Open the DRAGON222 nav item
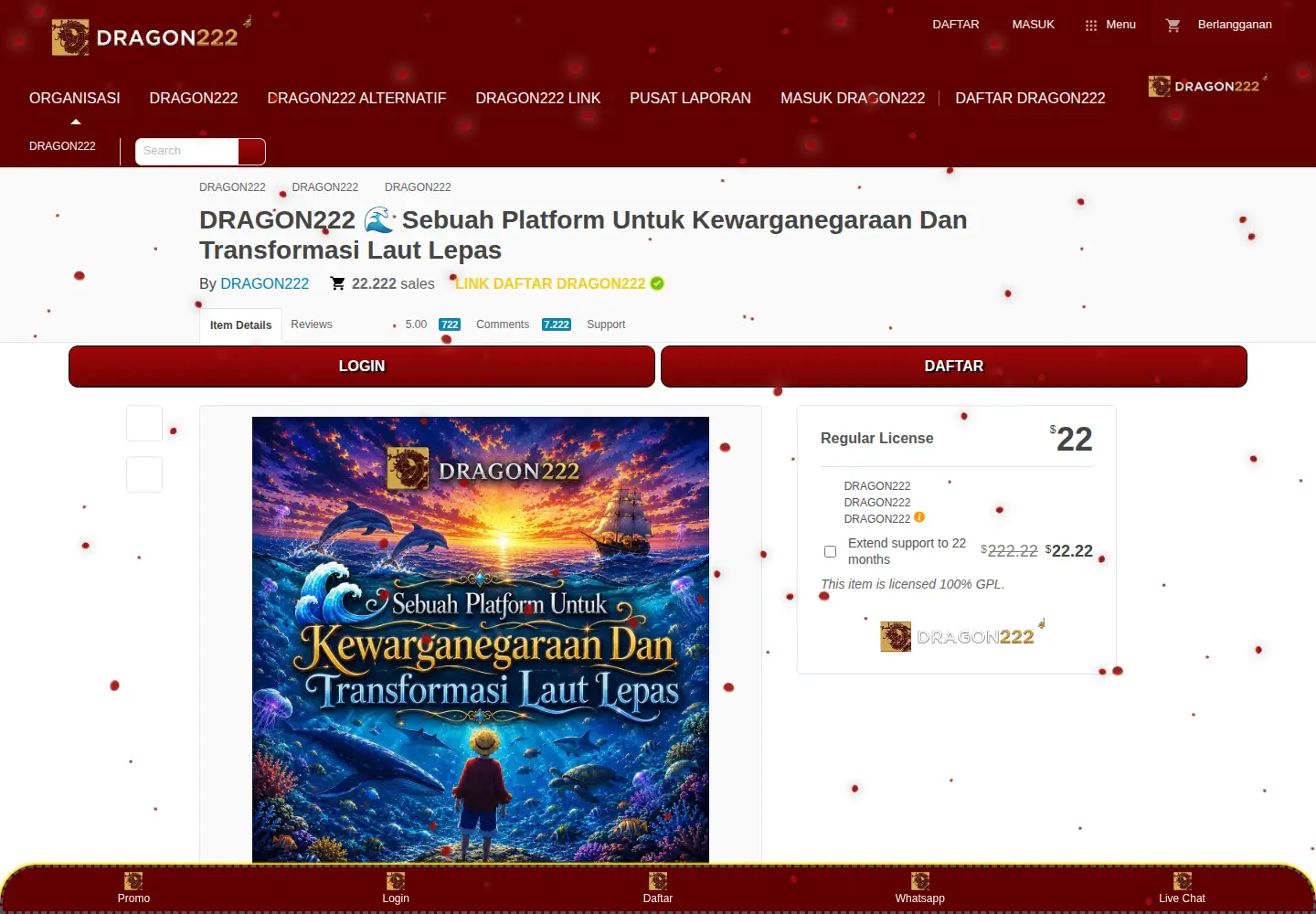Screen dimensions: 1316x914 (x=194, y=98)
